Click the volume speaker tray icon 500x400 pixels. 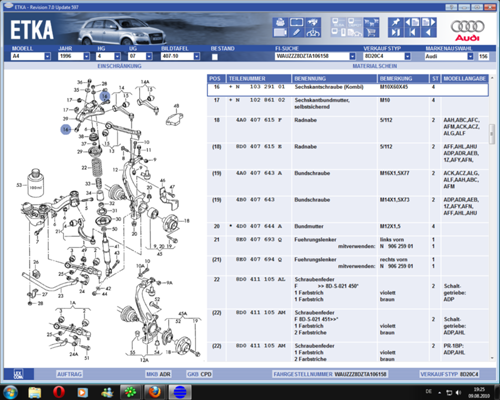458,392
